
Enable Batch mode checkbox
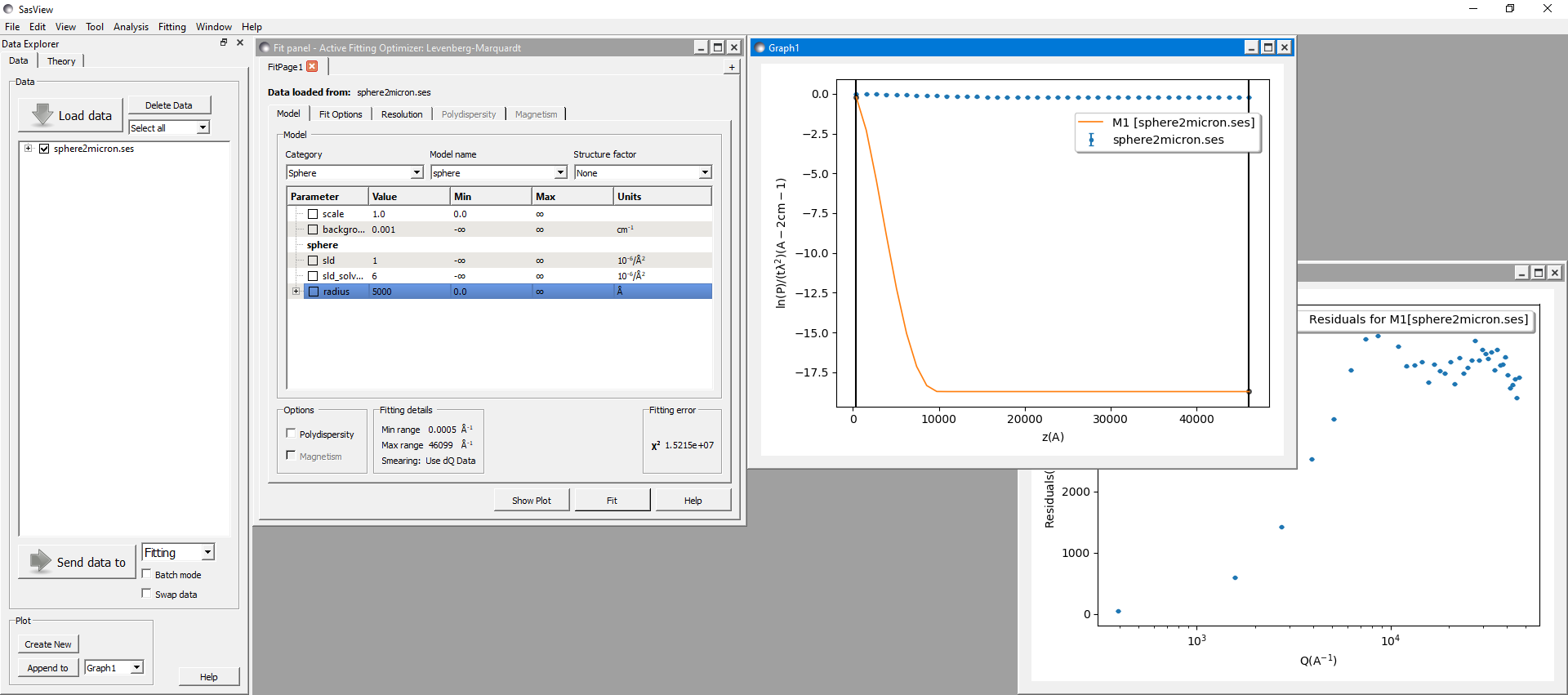point(147,574)
